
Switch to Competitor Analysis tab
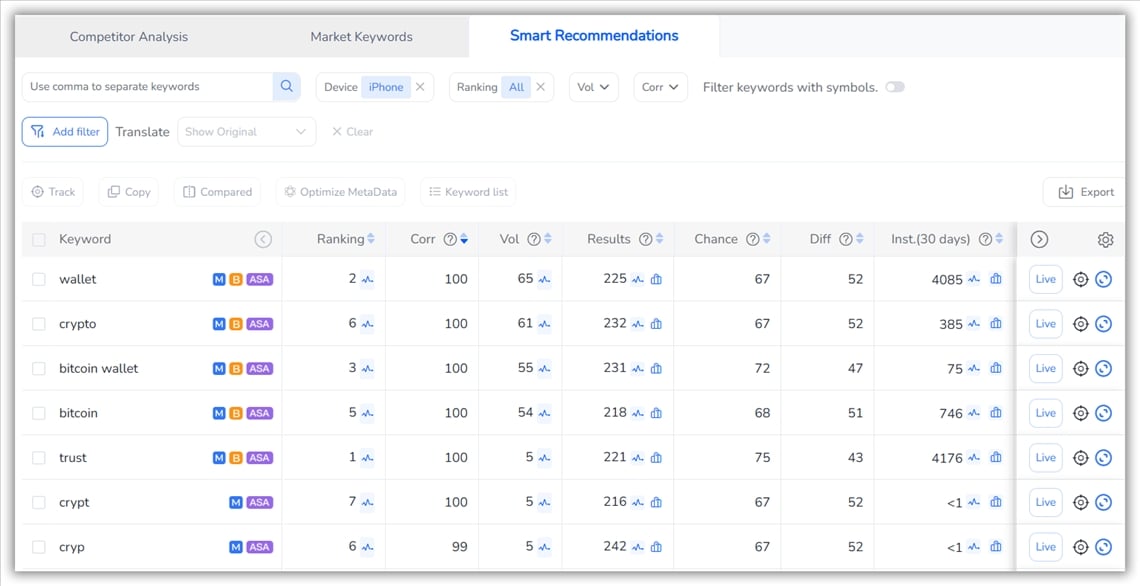pyautogui.click(x=129, y=37)
